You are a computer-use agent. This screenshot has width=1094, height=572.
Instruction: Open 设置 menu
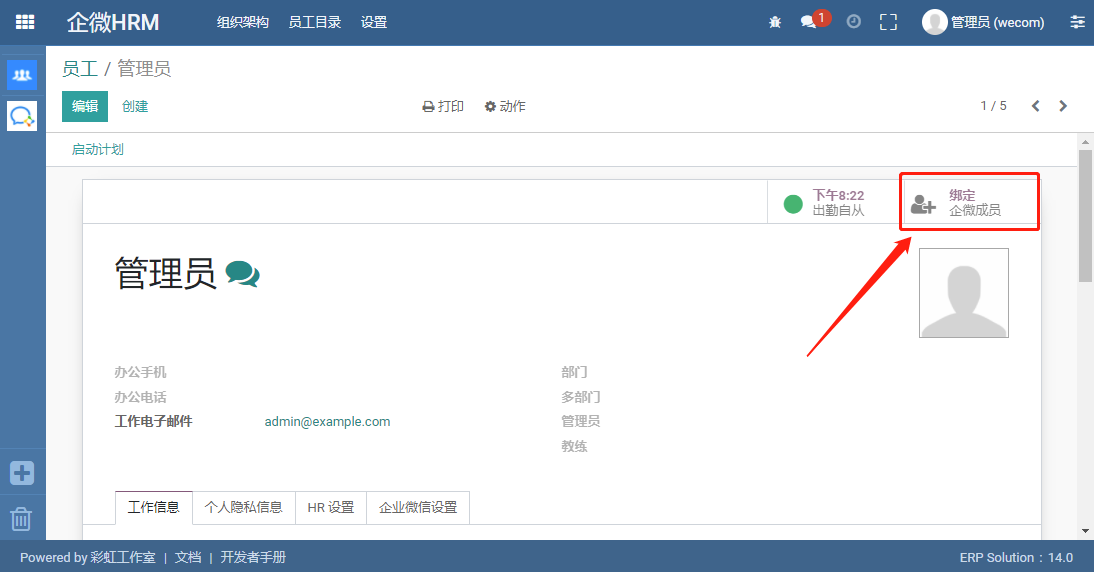click(374, 22)
